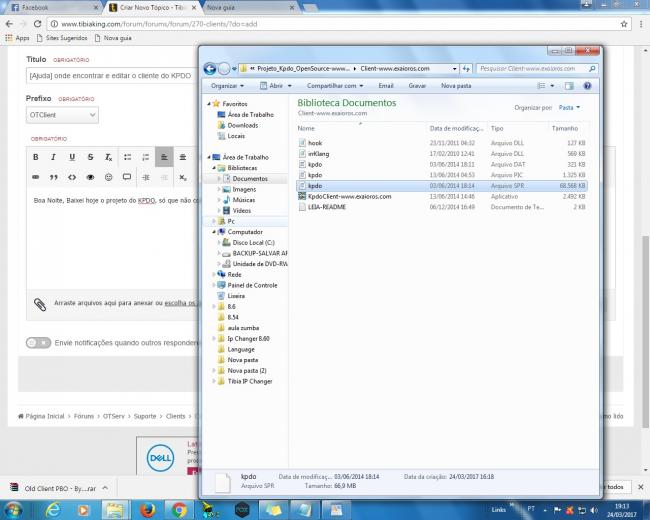Click the 'Nova pasta' toolbar button
This screenshot has width=650, height=520.
456,86
